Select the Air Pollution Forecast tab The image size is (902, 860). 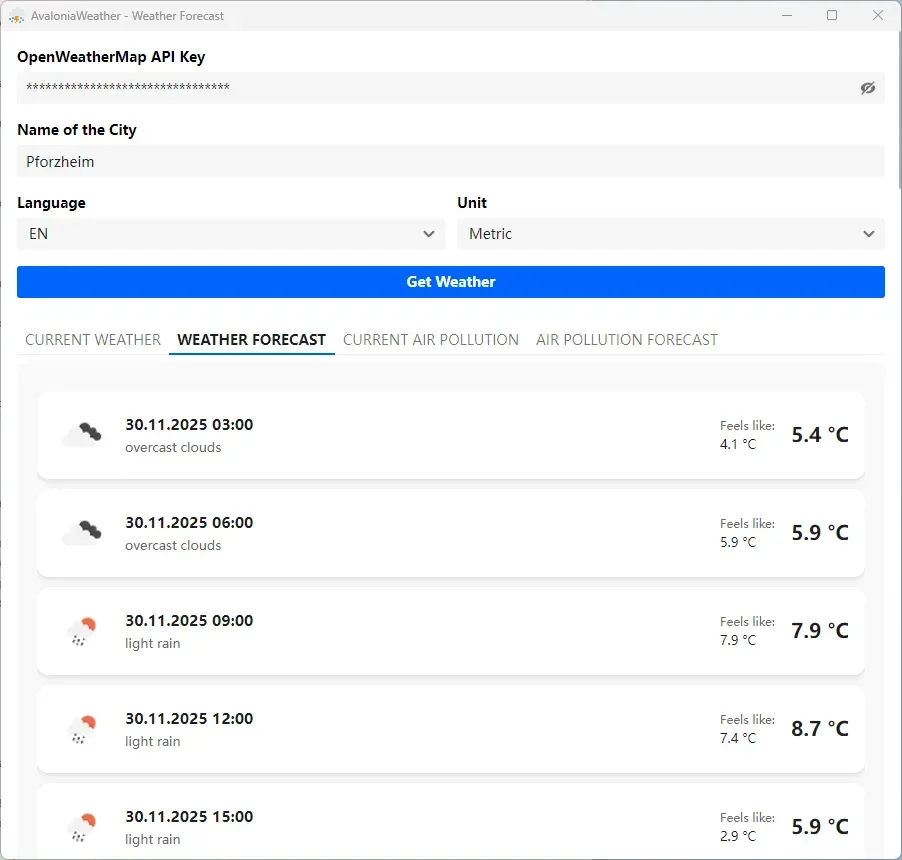pos(626,340)
